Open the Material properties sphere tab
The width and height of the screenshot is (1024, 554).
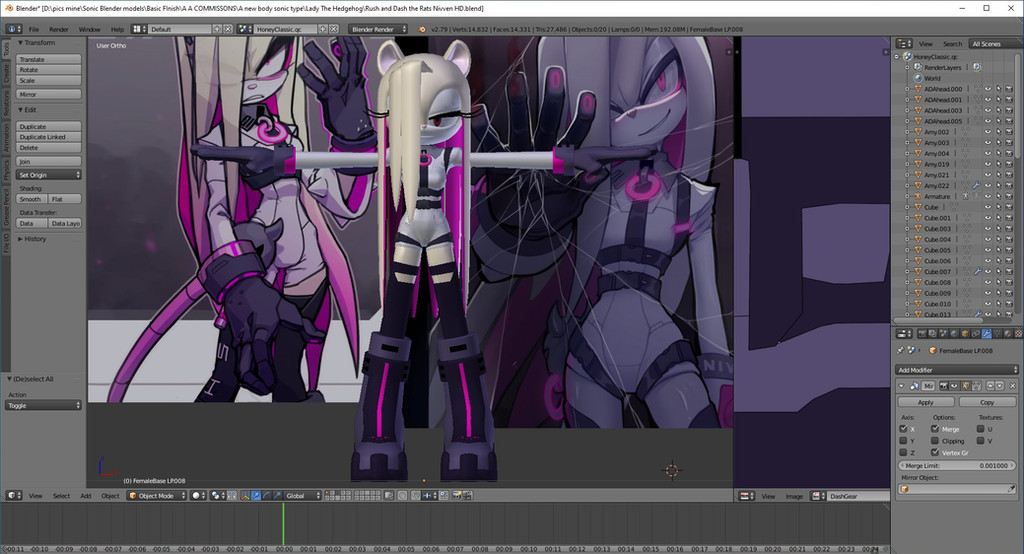tap(1008, 333)
